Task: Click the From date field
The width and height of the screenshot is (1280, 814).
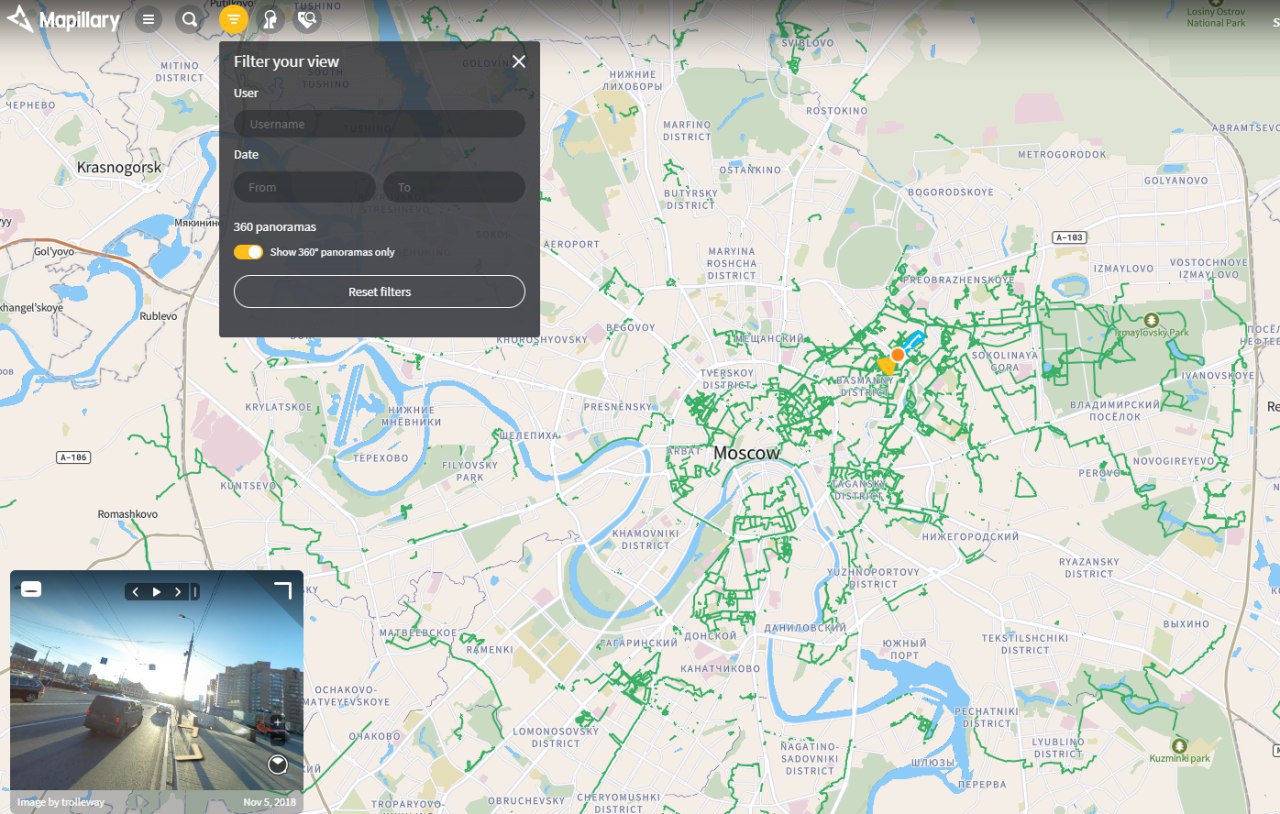Action: pos(305,187)
